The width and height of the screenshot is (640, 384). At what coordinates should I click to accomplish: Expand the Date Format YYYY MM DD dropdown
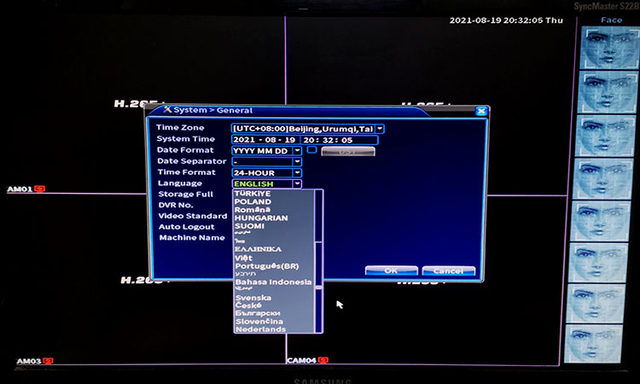pos(298,151)
